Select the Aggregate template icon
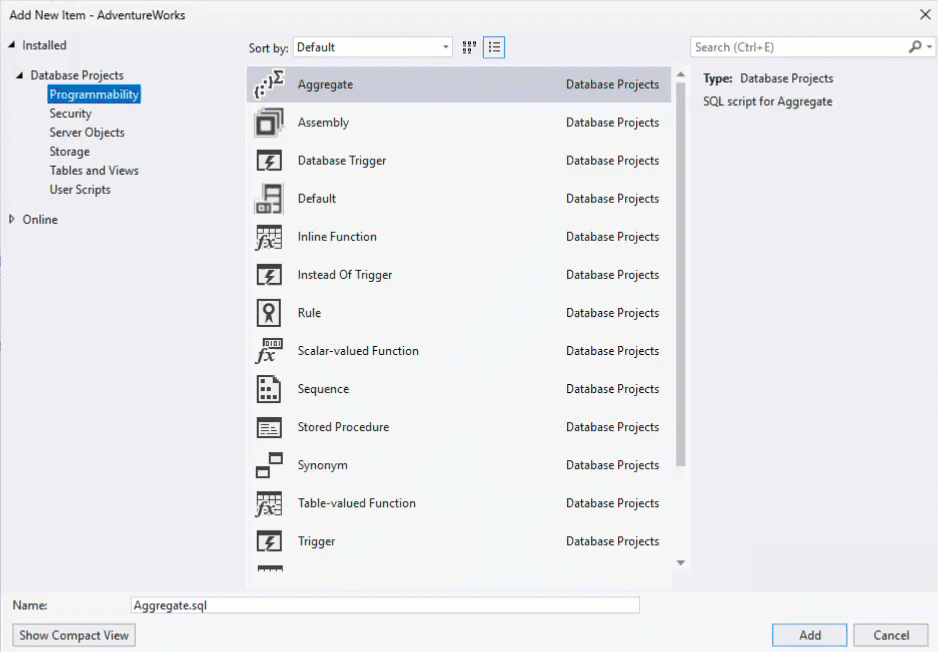 tap(268, 84)
